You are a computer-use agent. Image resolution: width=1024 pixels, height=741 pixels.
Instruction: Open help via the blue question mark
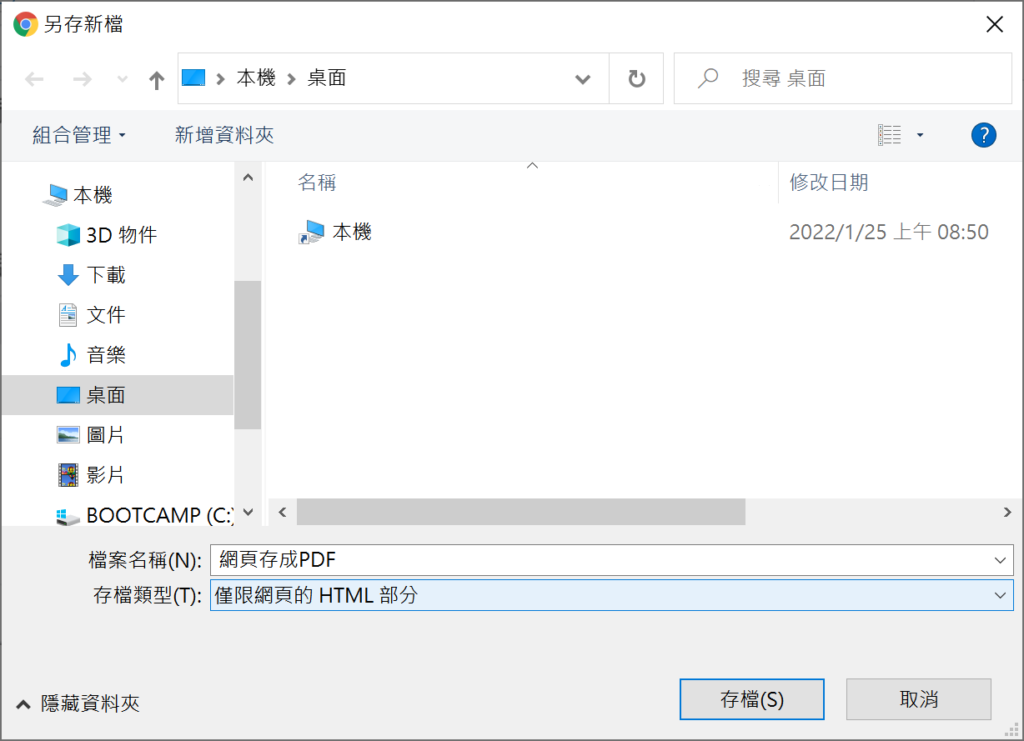tap(984, 135)
